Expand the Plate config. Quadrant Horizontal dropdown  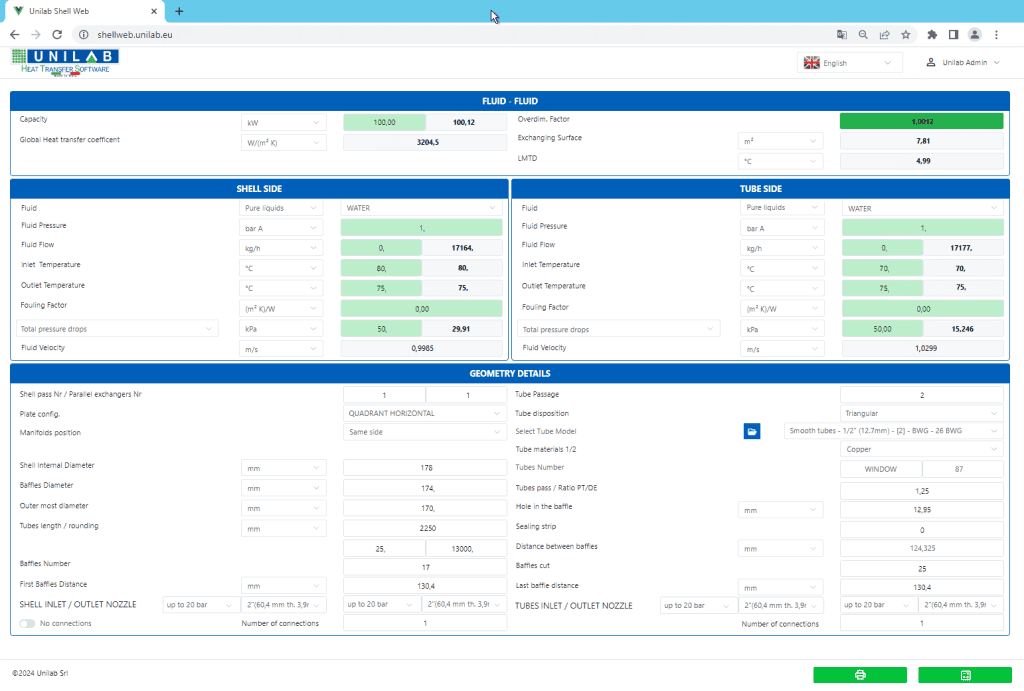(x=424, y=413)
